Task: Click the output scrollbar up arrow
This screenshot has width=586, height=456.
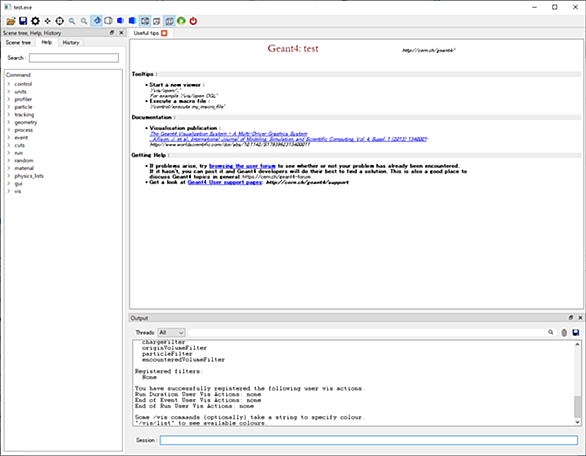Action: pos(577,344)
